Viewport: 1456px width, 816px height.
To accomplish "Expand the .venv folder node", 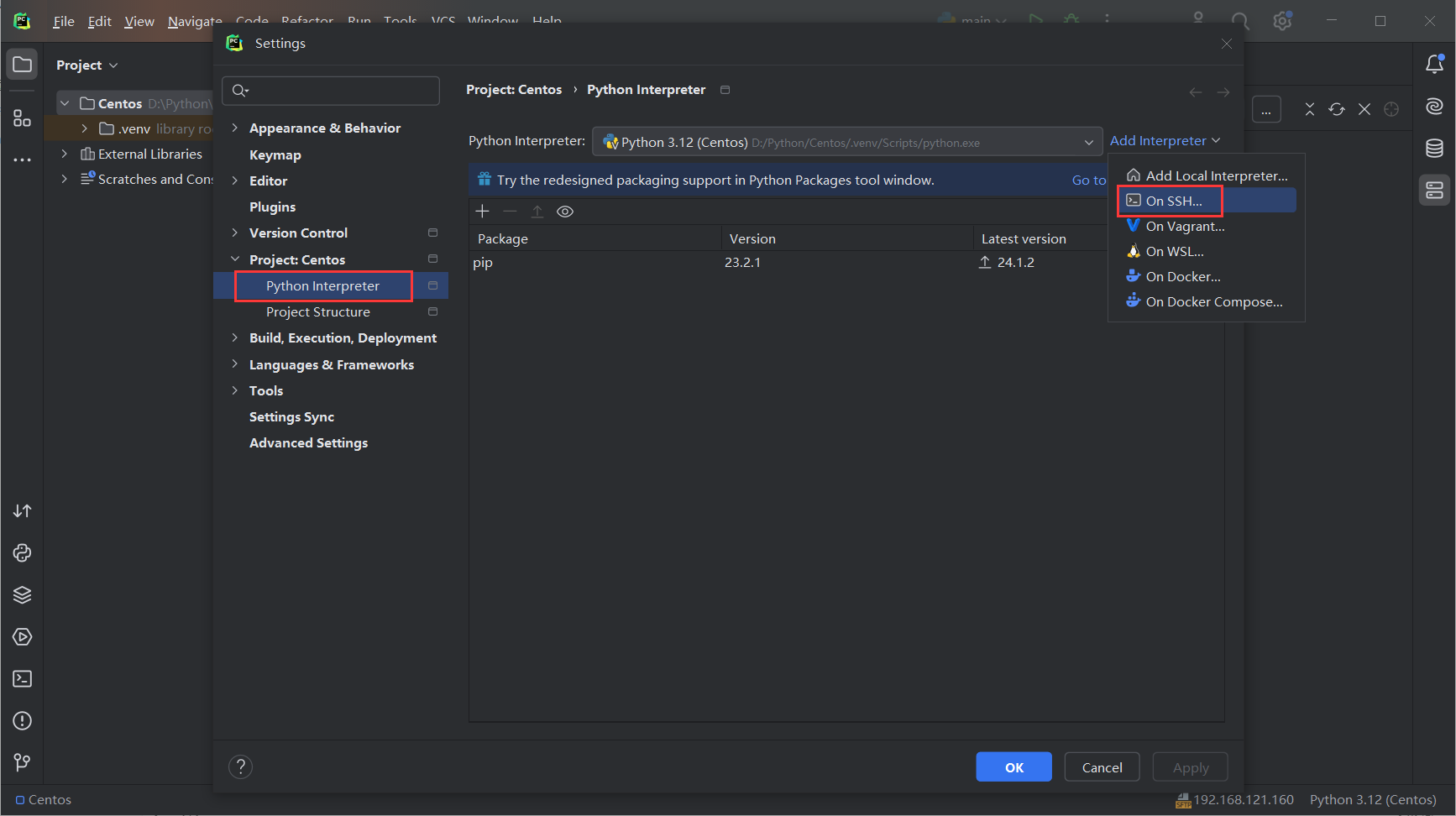I will [x=85, y=128].
